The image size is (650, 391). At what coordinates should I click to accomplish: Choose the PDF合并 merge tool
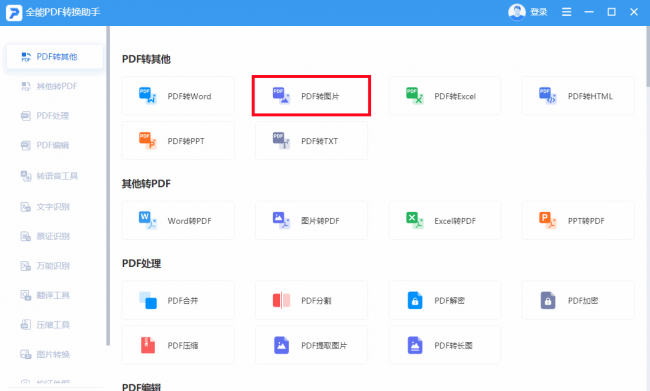(178, 300)
